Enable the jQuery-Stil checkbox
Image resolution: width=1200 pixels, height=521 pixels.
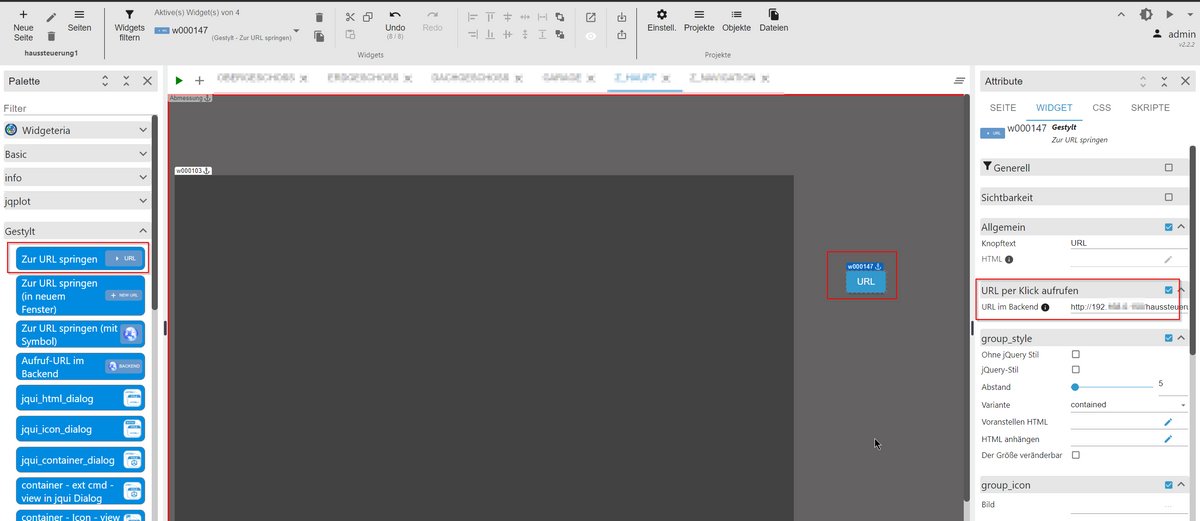pyautogui.click(x=1076, y=370)
